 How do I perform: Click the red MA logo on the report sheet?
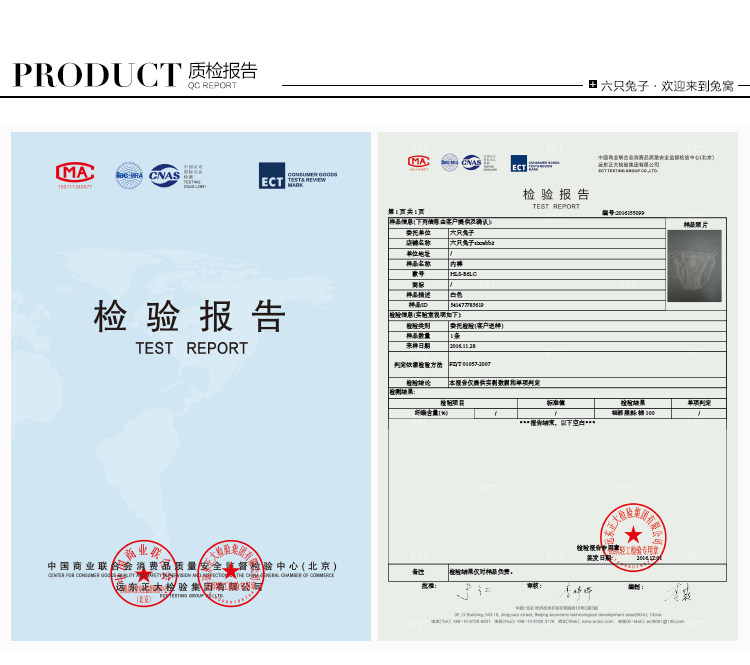pos(419,162)
